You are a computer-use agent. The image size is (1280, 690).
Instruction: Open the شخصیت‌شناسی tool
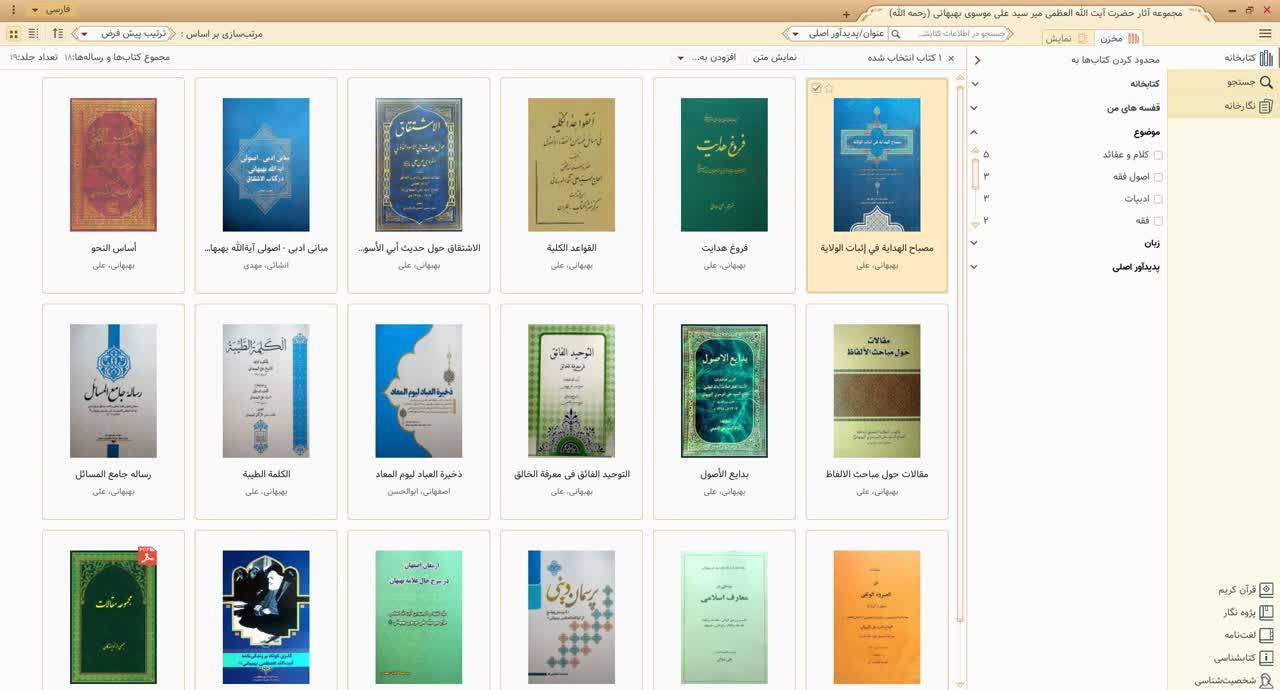pos(1234,680)
